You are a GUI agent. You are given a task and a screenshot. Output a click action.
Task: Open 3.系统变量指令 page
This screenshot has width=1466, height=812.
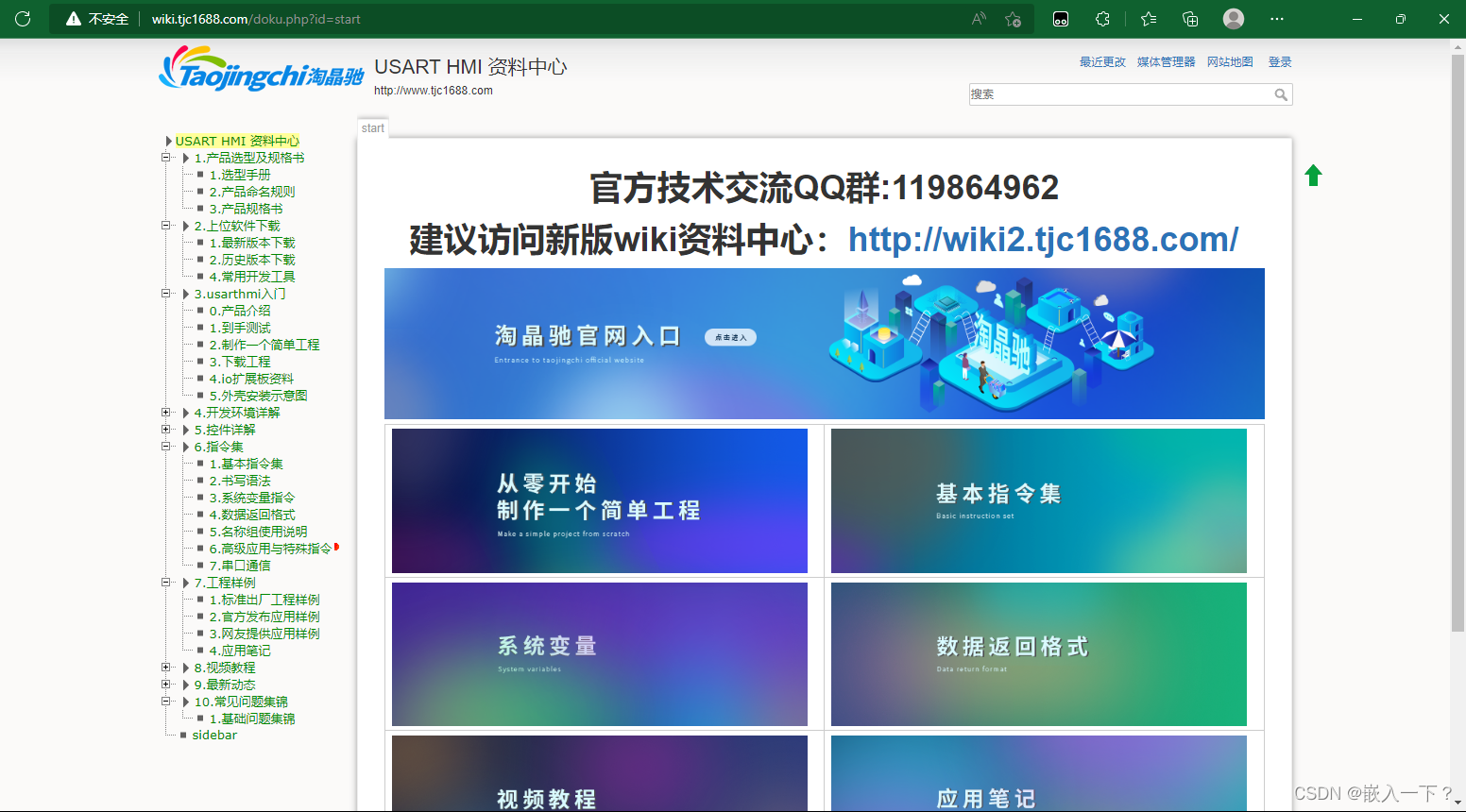click(252, 498)
